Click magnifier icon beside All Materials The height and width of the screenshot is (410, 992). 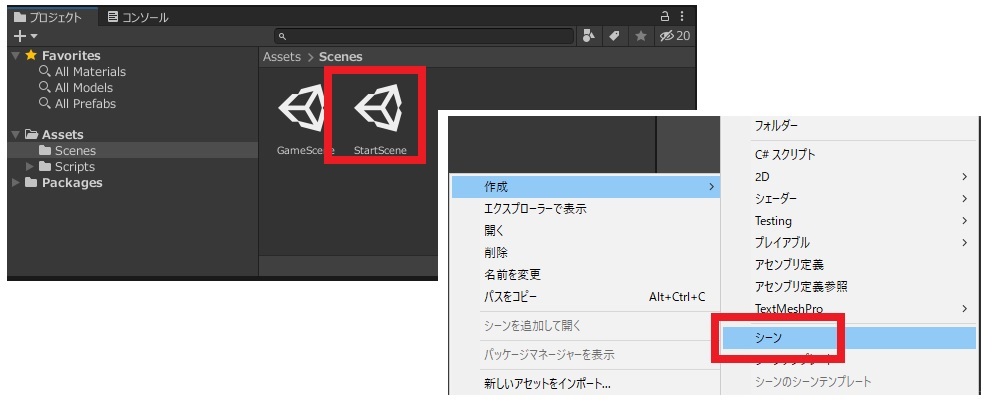(45, 71)
